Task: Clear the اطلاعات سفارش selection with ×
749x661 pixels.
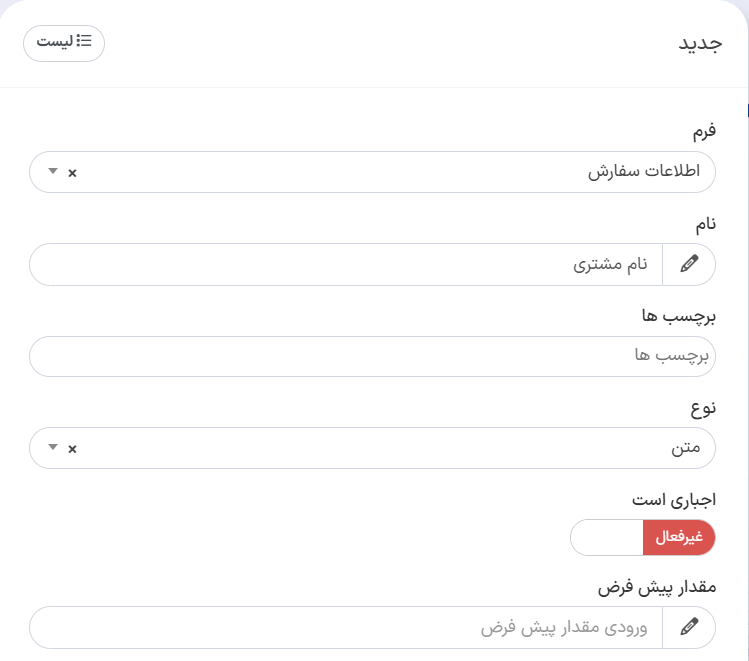Action: 72,173
